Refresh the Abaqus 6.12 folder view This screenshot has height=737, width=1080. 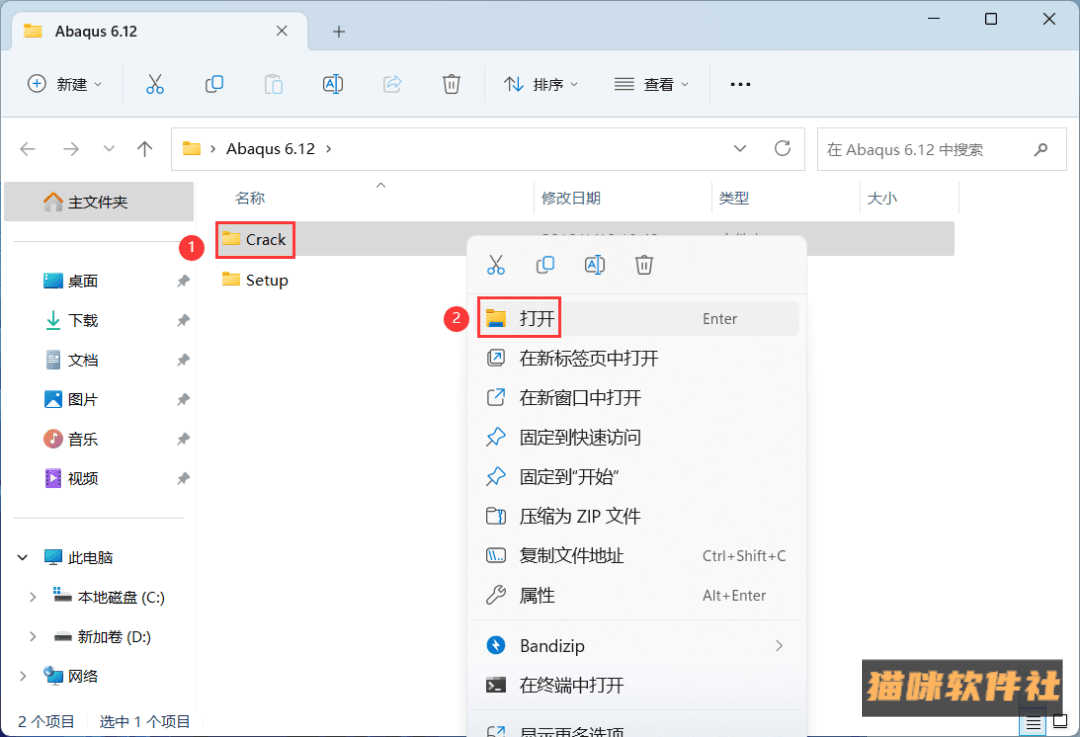(x=782, y=148)
